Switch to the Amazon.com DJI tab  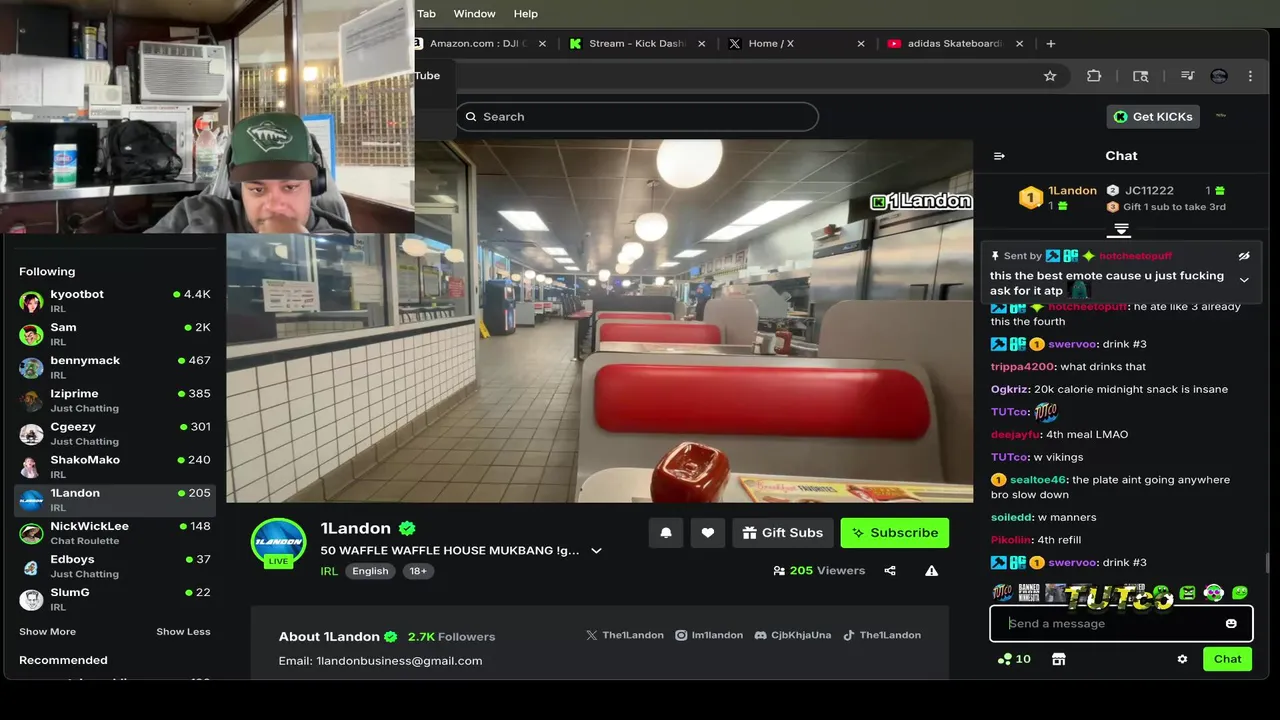click(480, 44)
